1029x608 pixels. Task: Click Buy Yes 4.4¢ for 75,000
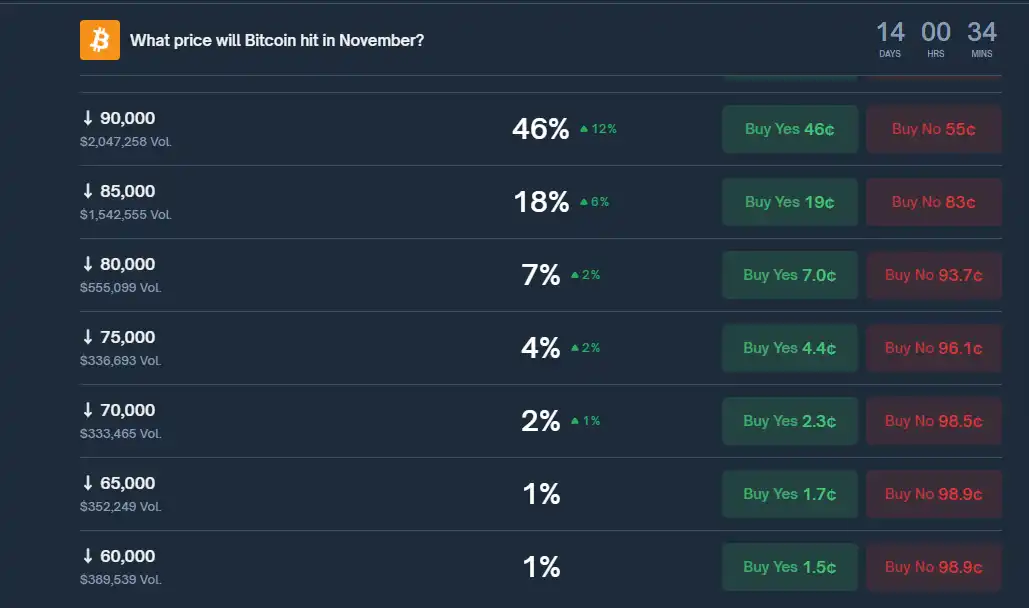coord(789,347)
